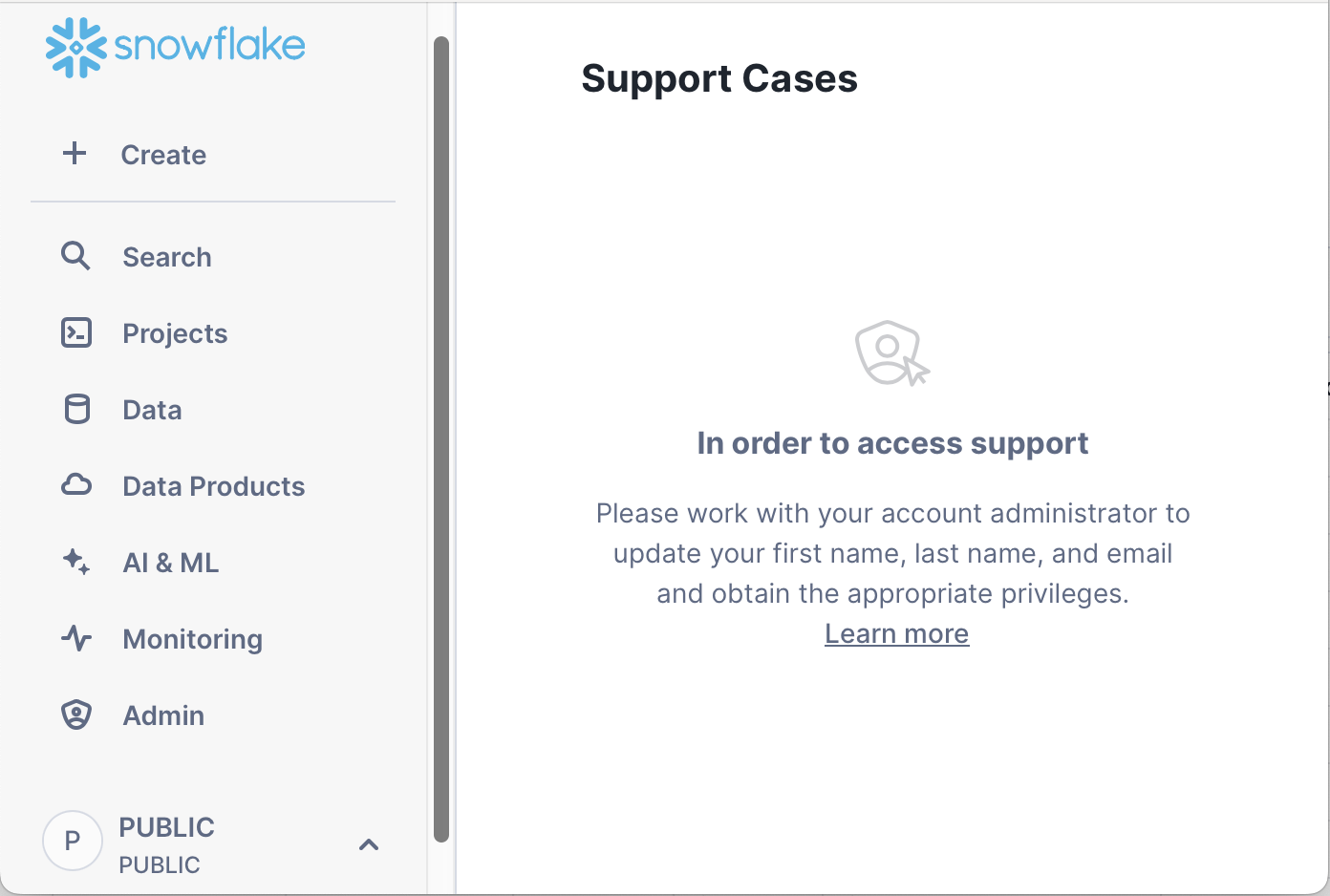Image resolution: width=1330 pixels, height=896 pixels.
Task: Select the Search magnifier icon
Action: pos(75,256)
